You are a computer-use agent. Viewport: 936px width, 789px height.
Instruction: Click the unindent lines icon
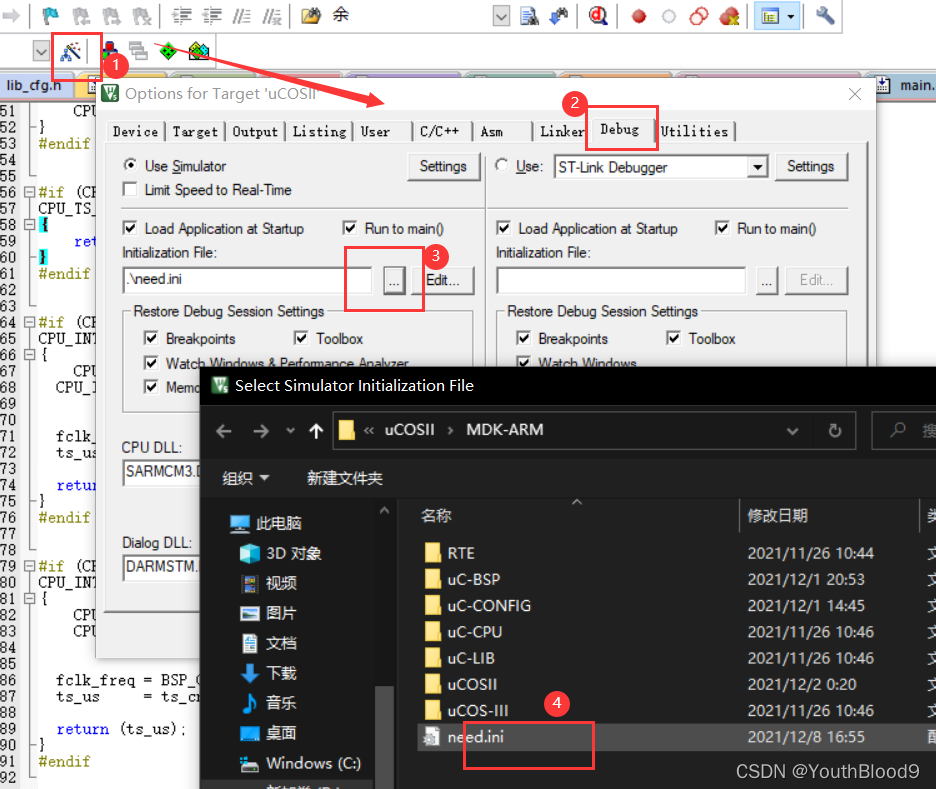[212, 16]
